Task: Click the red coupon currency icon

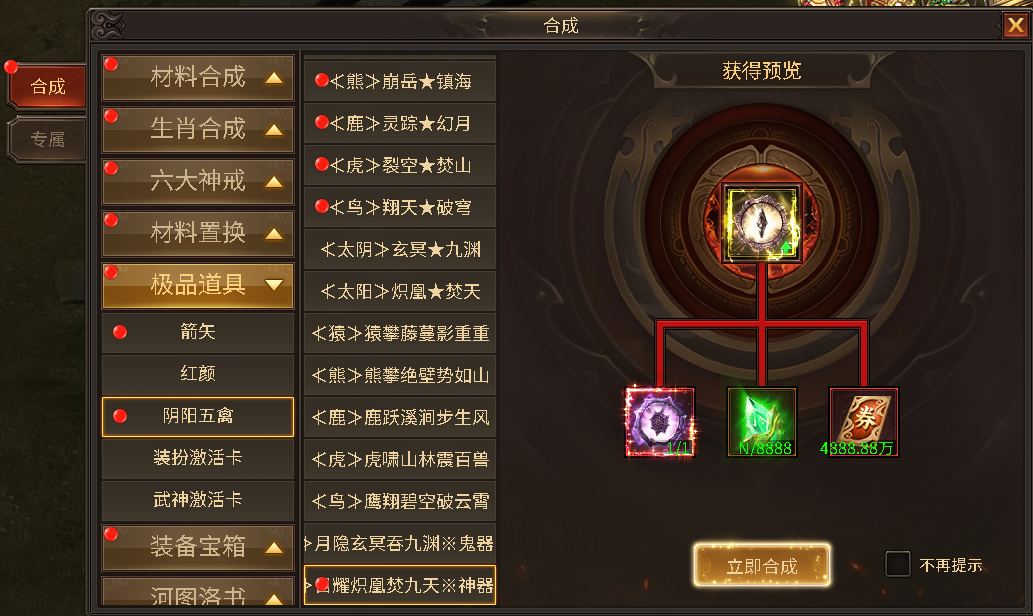Action: pyautogui.click(x=864, y=422)
